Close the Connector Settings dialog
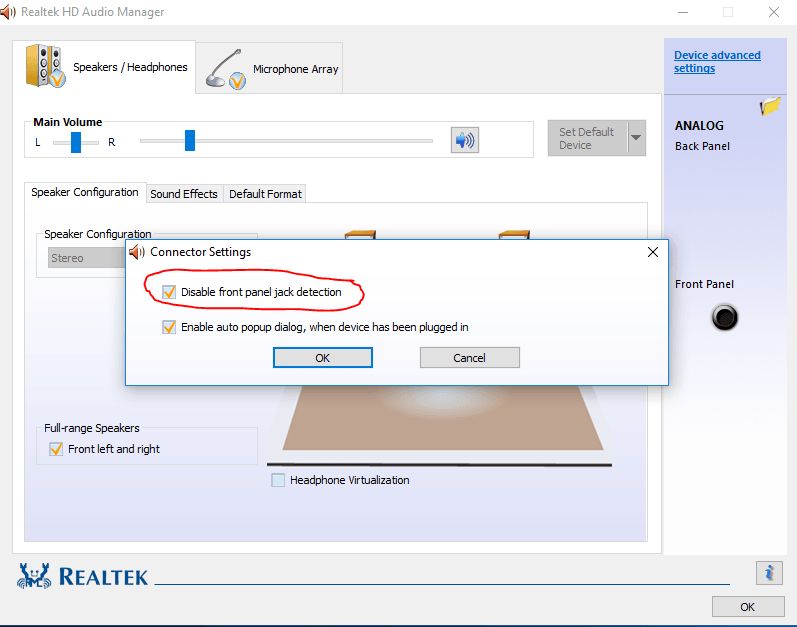The width and height of the screenshot is (797, 627). [653, 253]
